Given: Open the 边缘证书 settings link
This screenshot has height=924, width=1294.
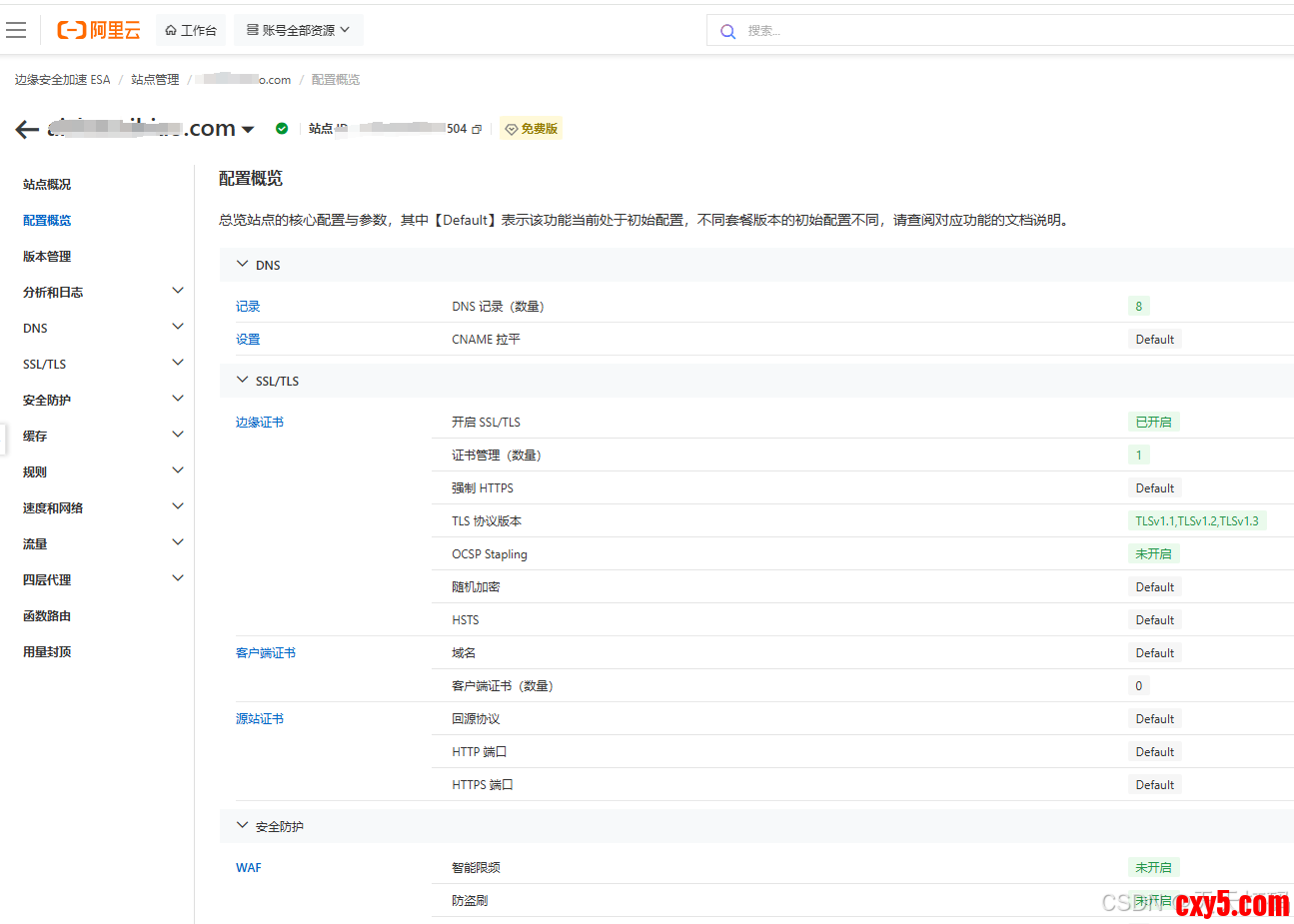Looking at the screenshot, I should (260, 423).
